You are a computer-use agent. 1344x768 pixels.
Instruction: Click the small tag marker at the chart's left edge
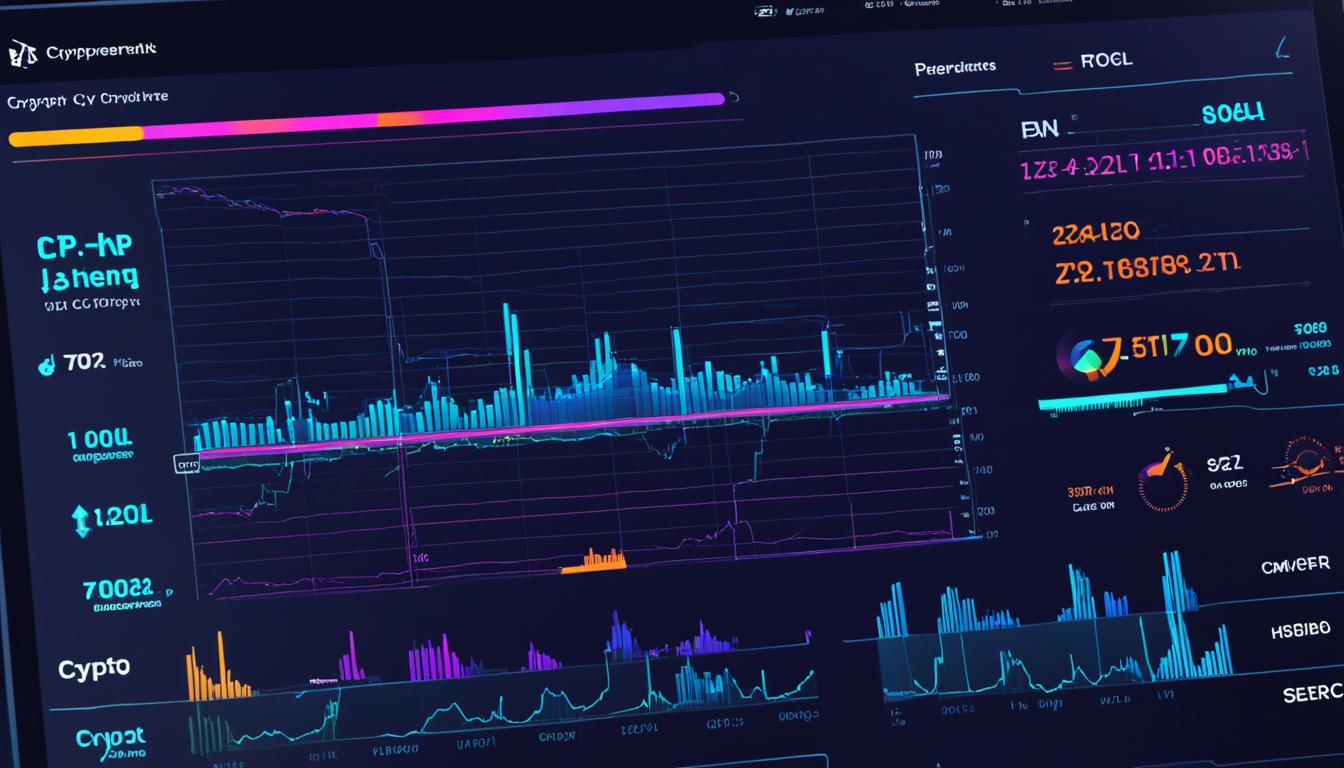(186, 465)
